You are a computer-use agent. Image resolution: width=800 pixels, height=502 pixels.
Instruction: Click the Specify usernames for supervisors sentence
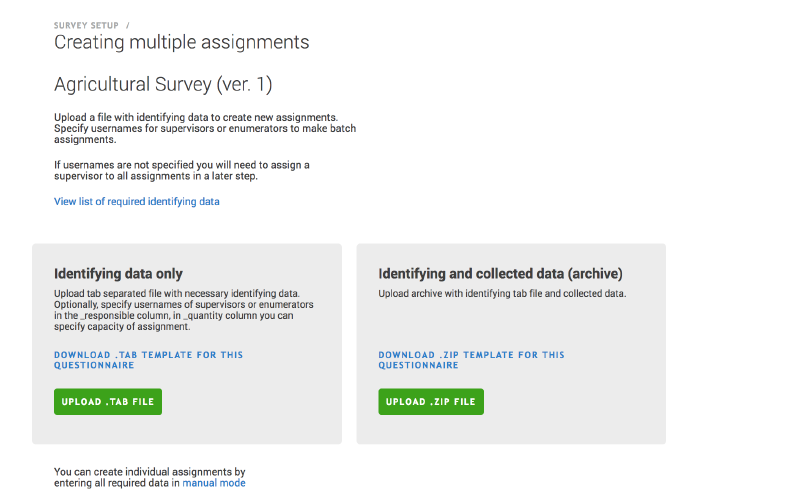pos(205,135)
